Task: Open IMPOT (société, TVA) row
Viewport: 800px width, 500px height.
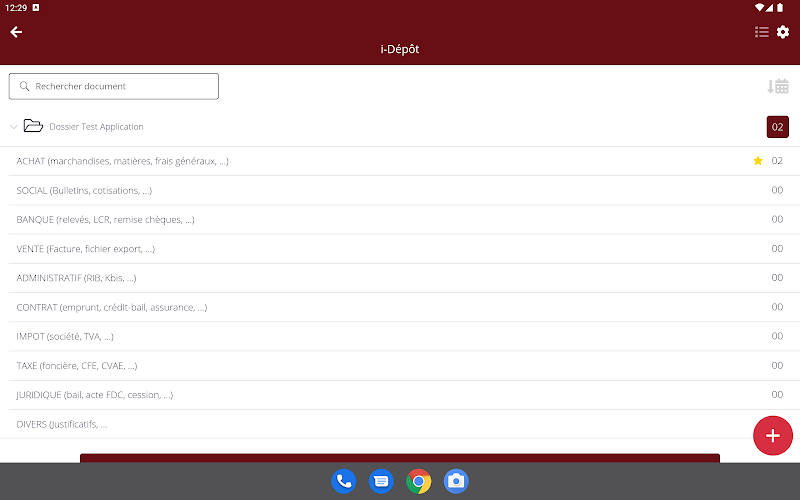Action: (400, 336)
